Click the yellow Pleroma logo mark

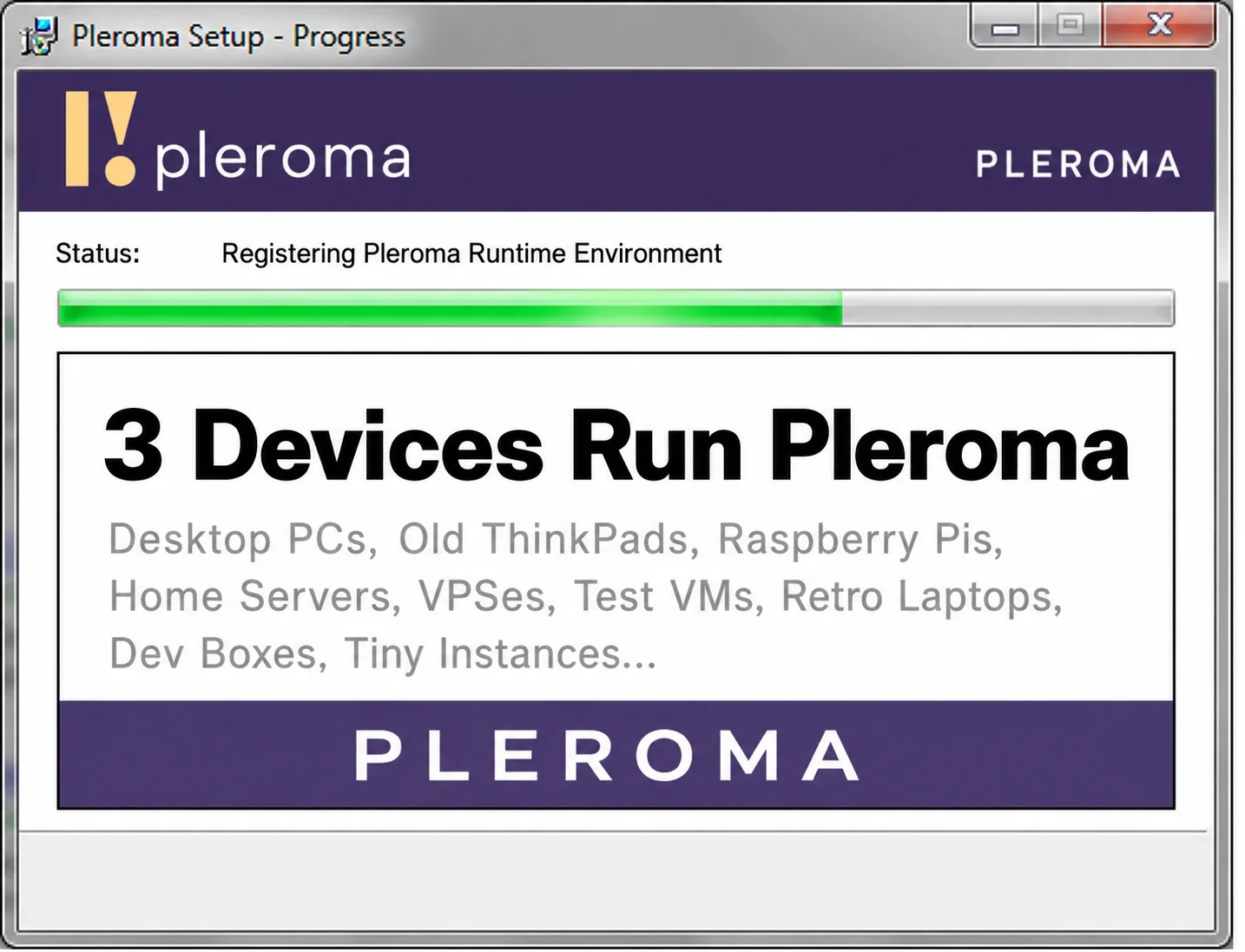pyautogui.click(x=101, y=139)
